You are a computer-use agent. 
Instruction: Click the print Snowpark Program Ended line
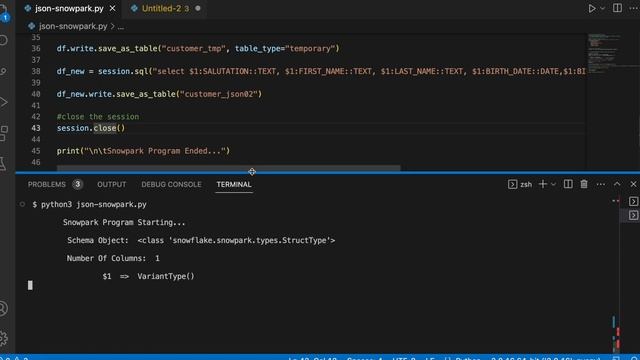[x=143, y=151]
